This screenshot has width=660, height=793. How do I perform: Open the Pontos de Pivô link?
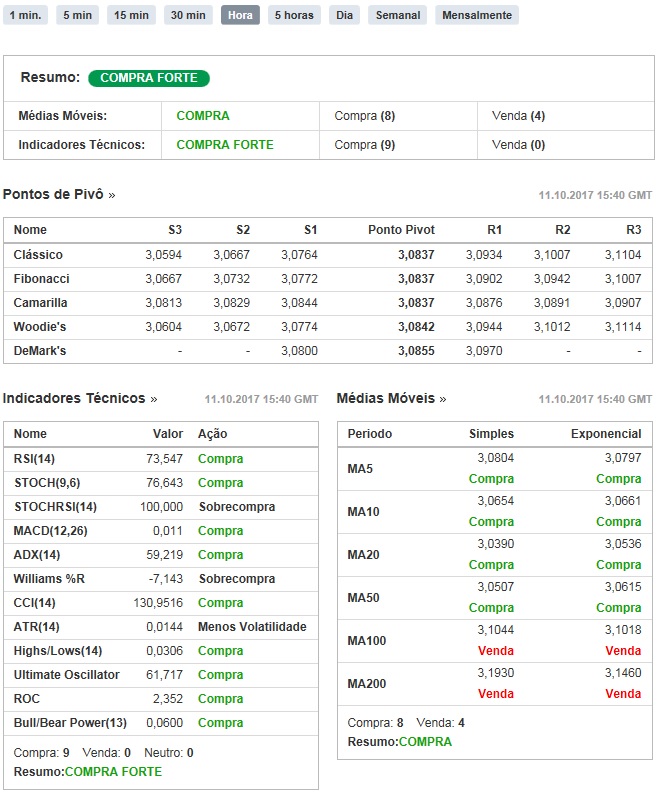pyautogui.click(x=59, y=194)
